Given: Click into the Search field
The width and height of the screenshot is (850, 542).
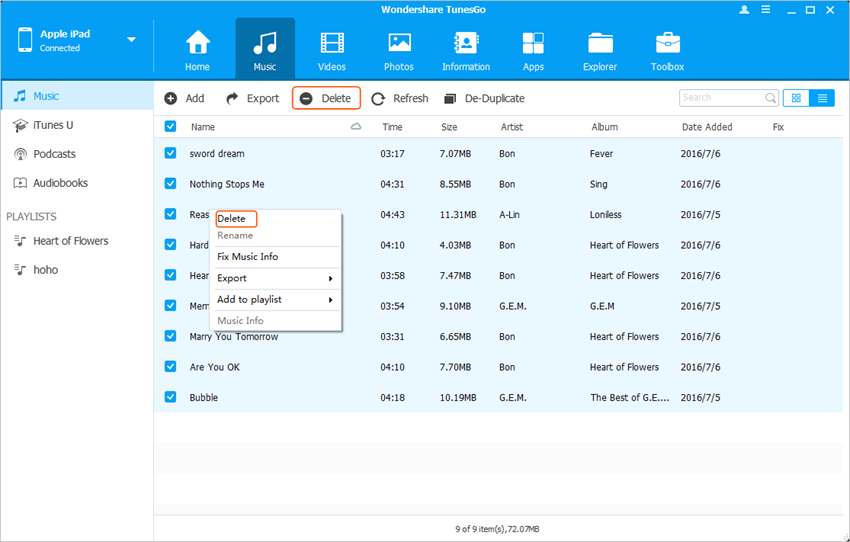Looking at the screenshot, I should (722, 98).
